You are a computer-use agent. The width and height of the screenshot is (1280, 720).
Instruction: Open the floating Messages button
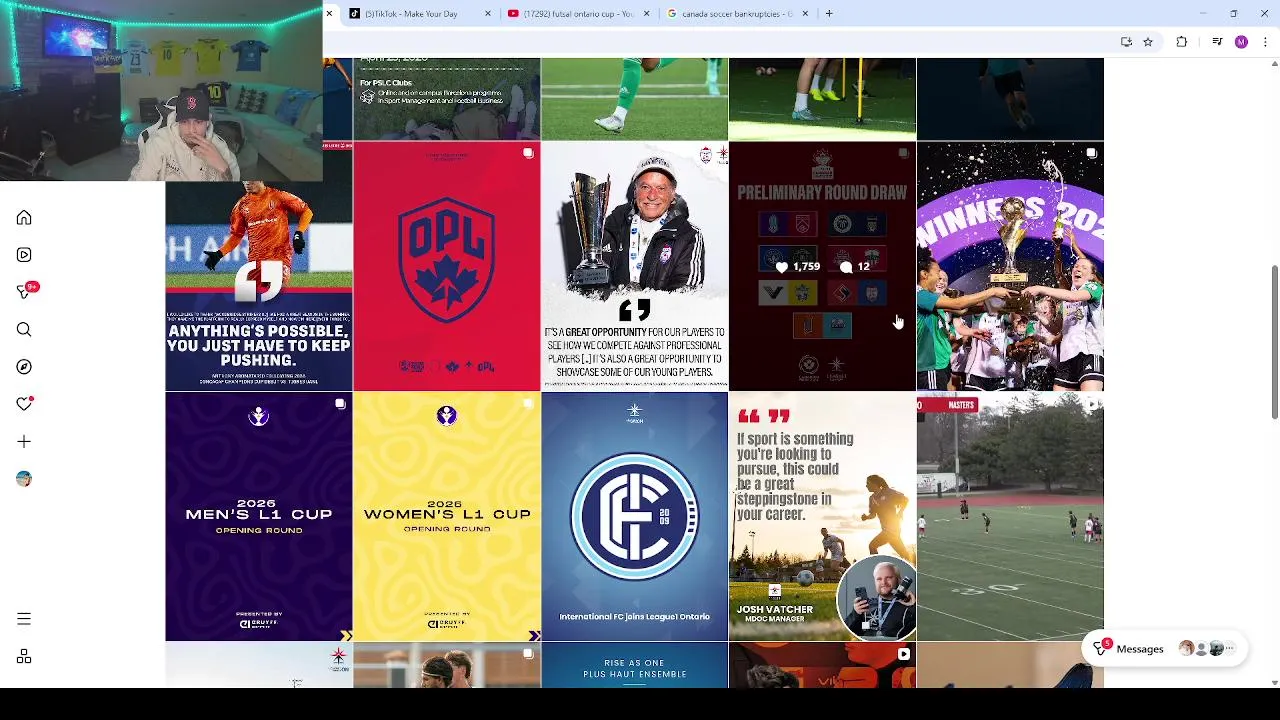1164,649
